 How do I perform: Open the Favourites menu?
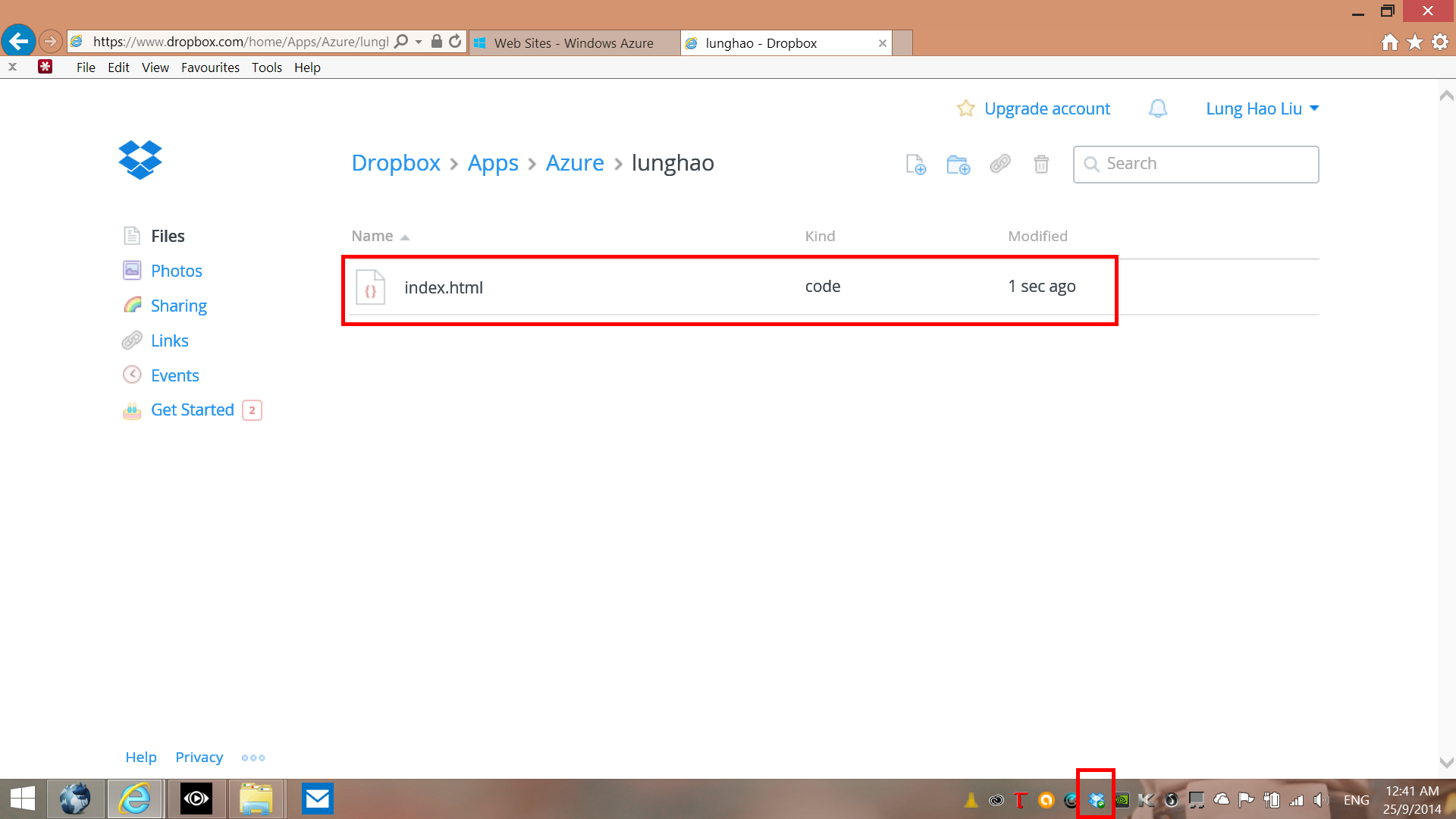coord(210,67)
